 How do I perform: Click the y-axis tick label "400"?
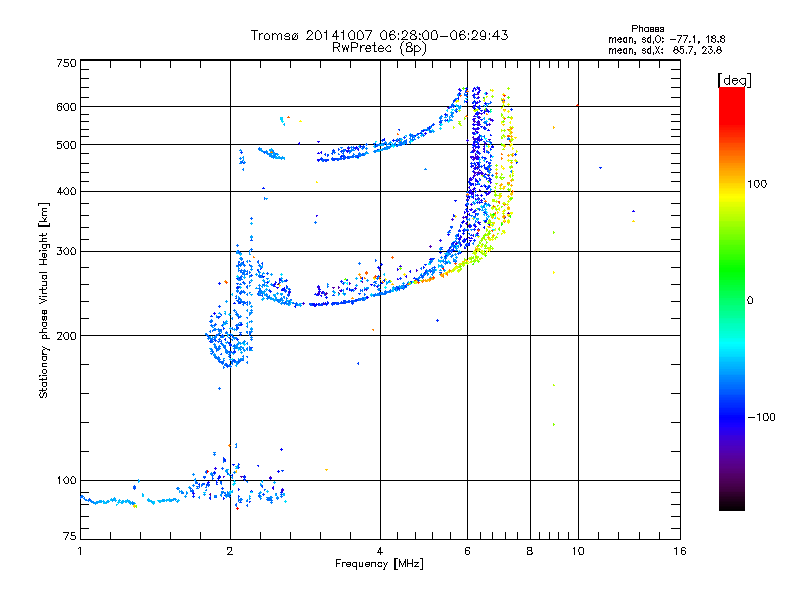coord(66,191)
